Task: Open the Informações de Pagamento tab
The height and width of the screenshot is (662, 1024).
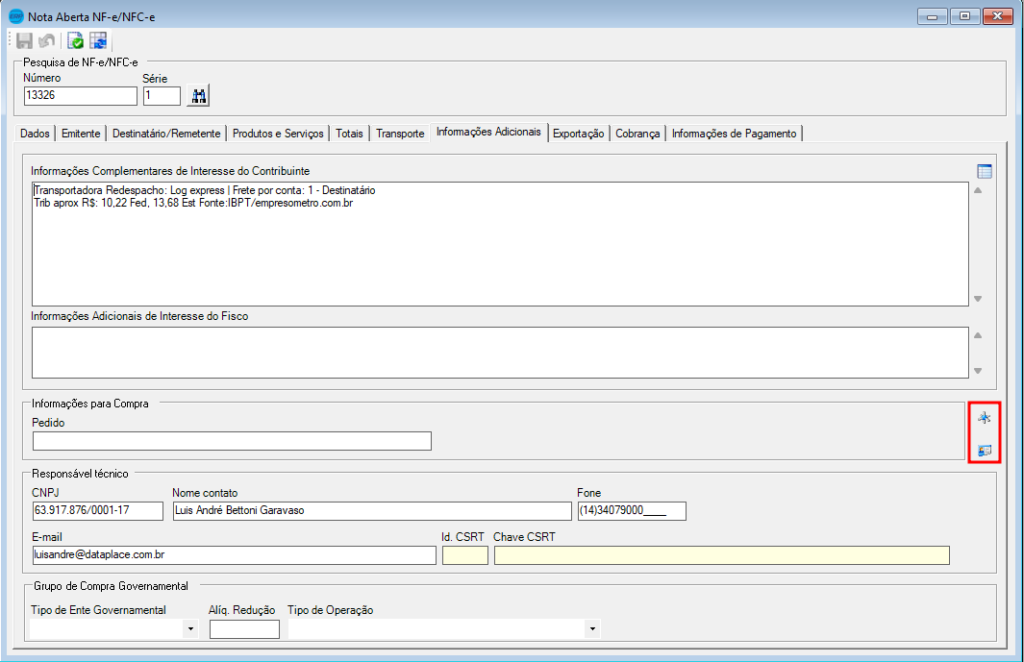Action: tap(734, 133)
